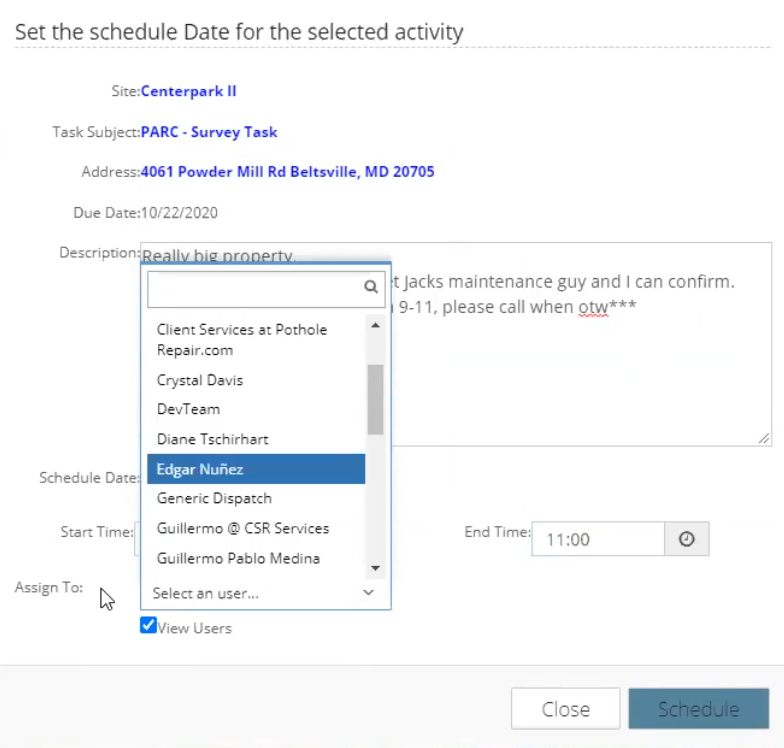Click the search field in user dropdown
The image size is (784, 748).
(x=266, y=290)
